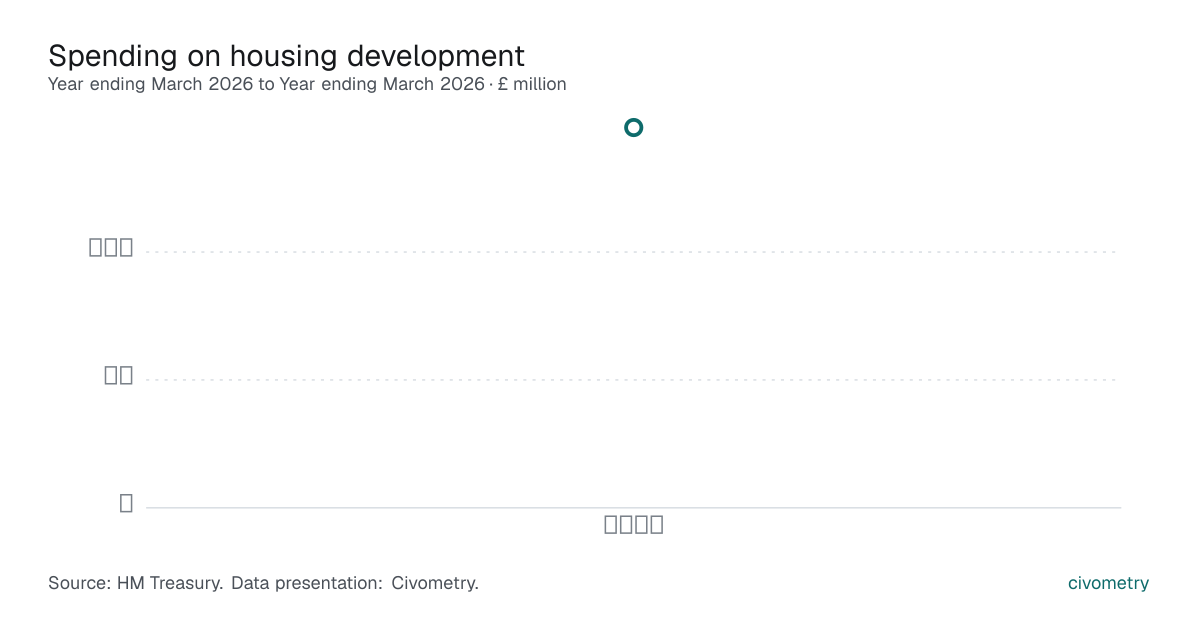Viewport: 1200px width, 630px height.
Task: Select the middle y-axis tick label
Action: [119, 375]
